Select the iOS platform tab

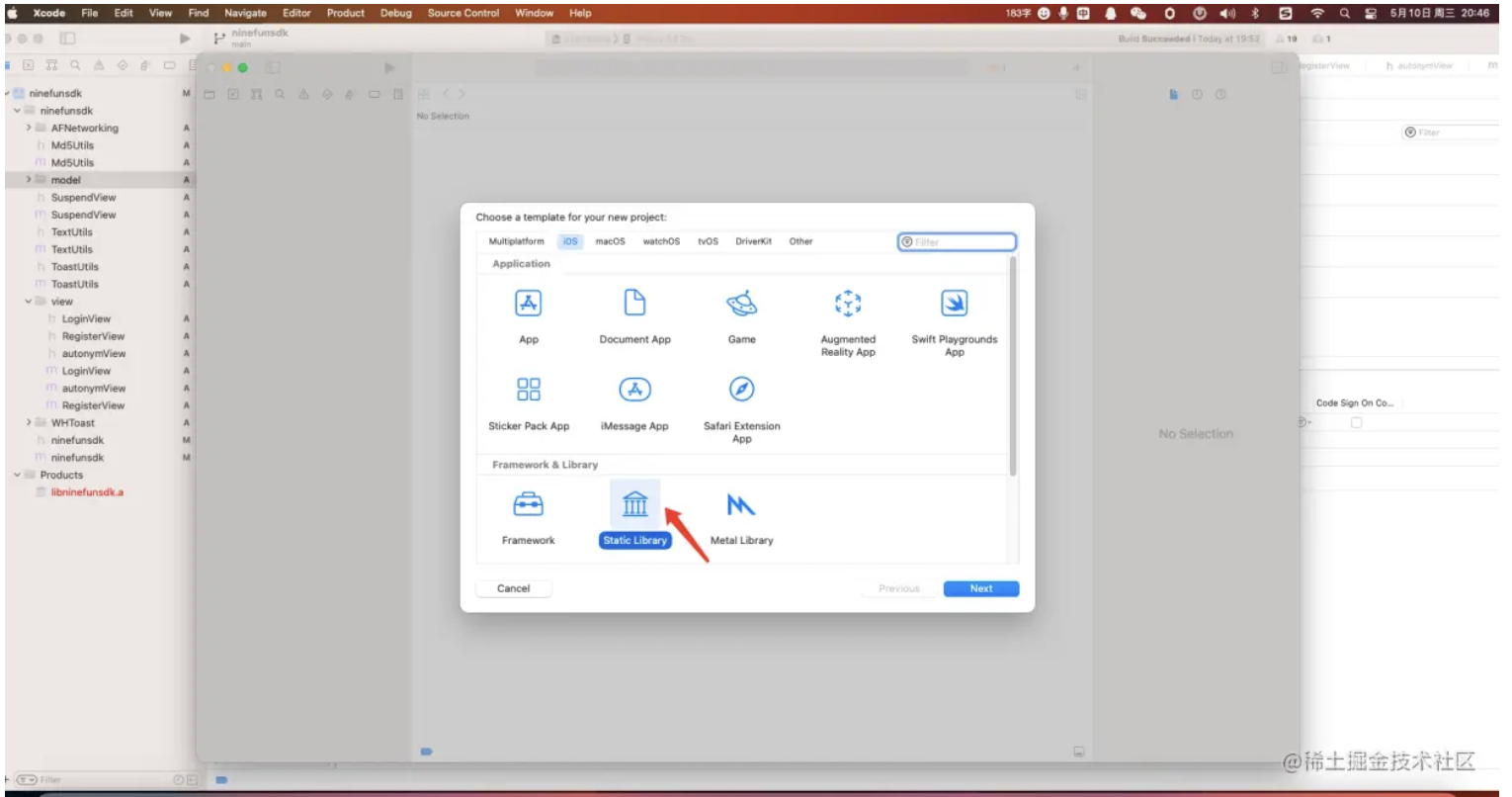click(x=570, y=241)
